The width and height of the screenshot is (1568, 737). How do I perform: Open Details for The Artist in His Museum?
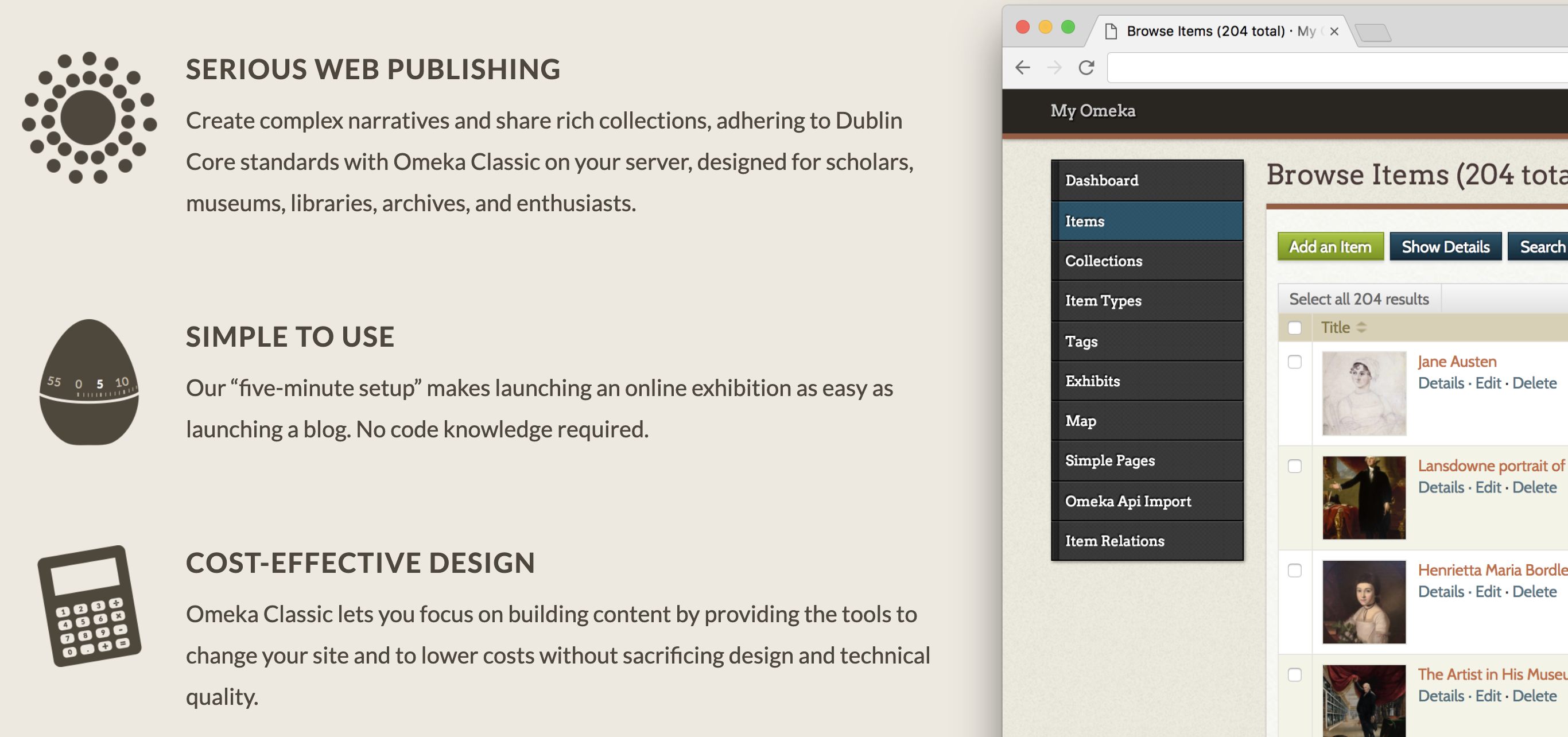point(1441,696)
